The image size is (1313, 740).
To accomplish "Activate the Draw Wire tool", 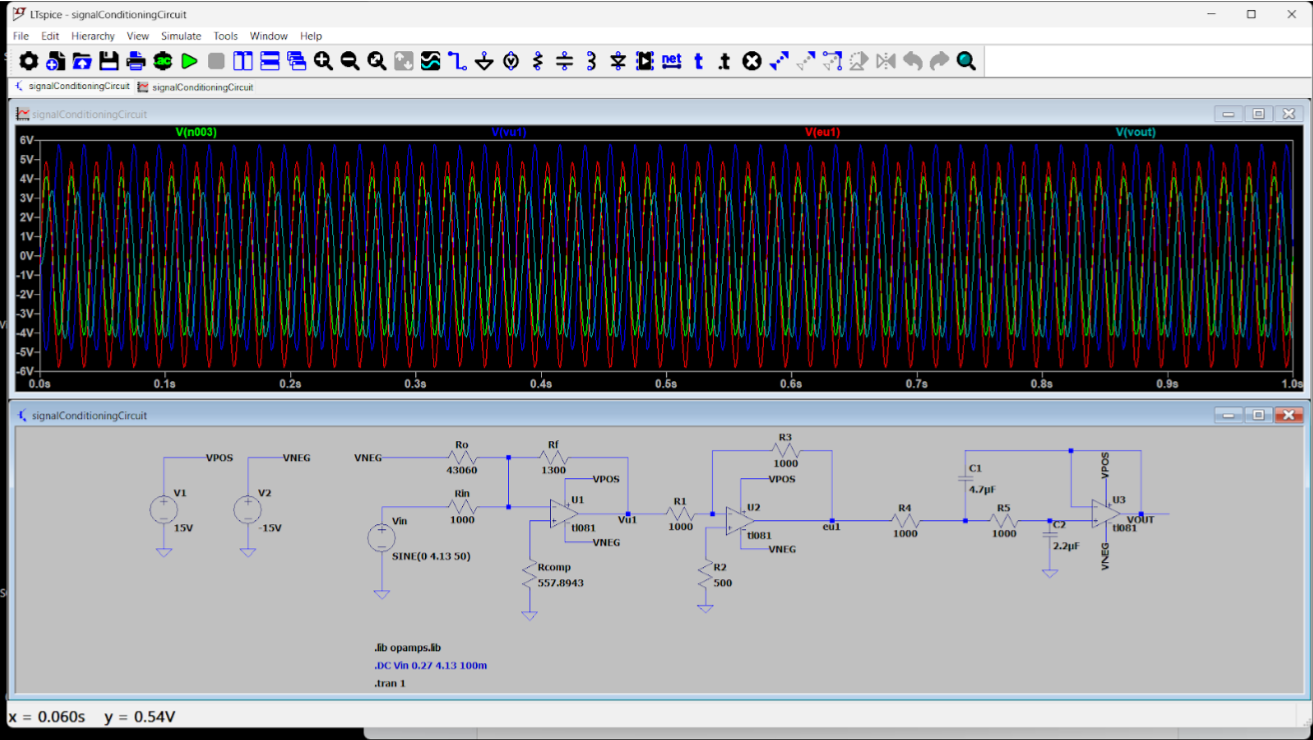I will pyautogui.click(x=457, y=61).
